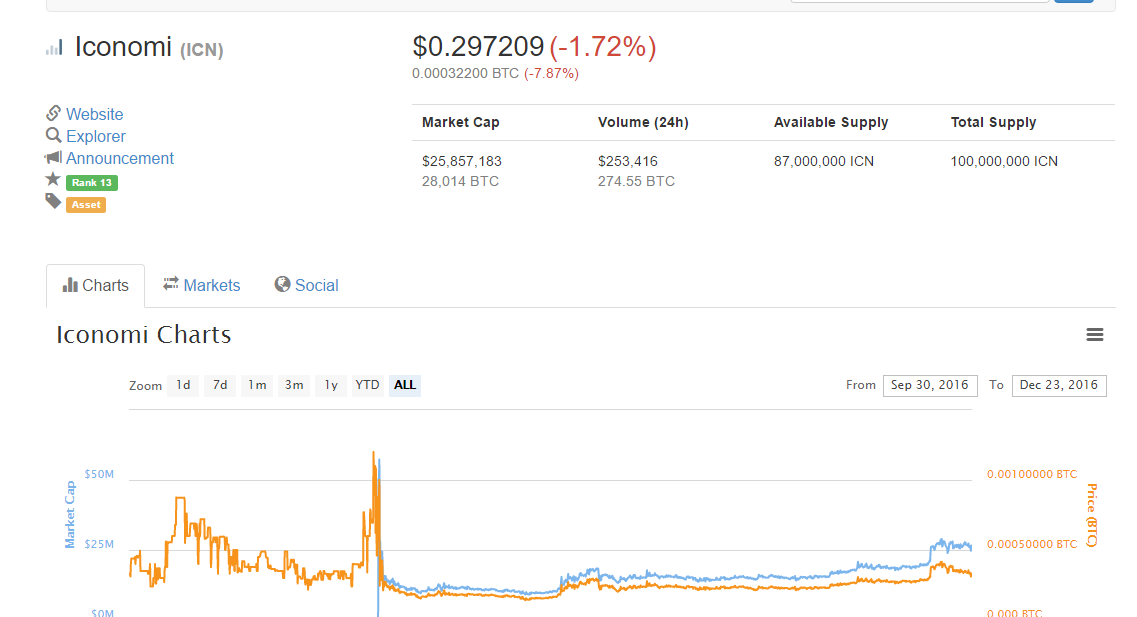Click the 0.00032200 BTC price
1137x617 pixels.
point(466,73)
